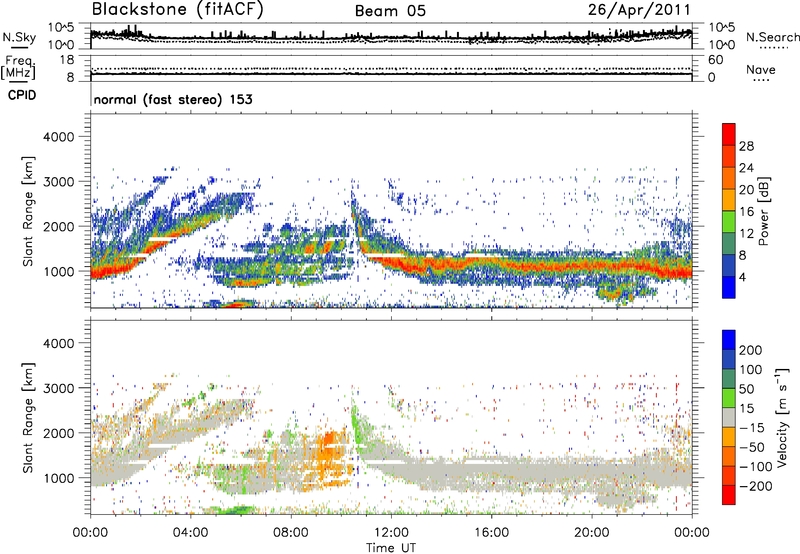Click the "N.Search" legend label

coord(773,37)
